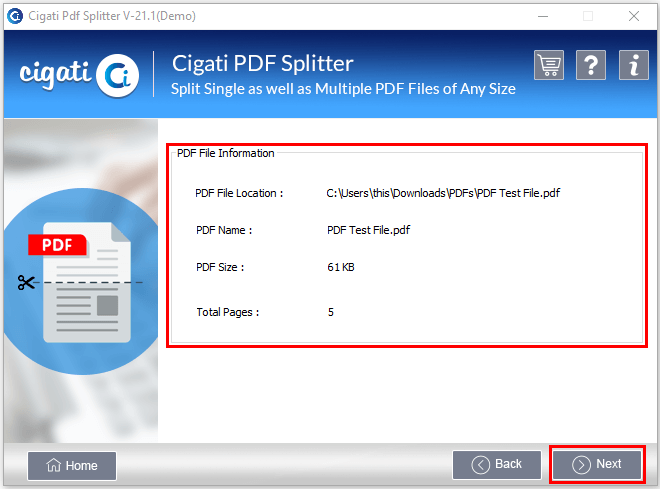Minimize the Cigati Pdf Splitter window
The height and width of the screenshot is (489, 660).
tap(543, 16)
